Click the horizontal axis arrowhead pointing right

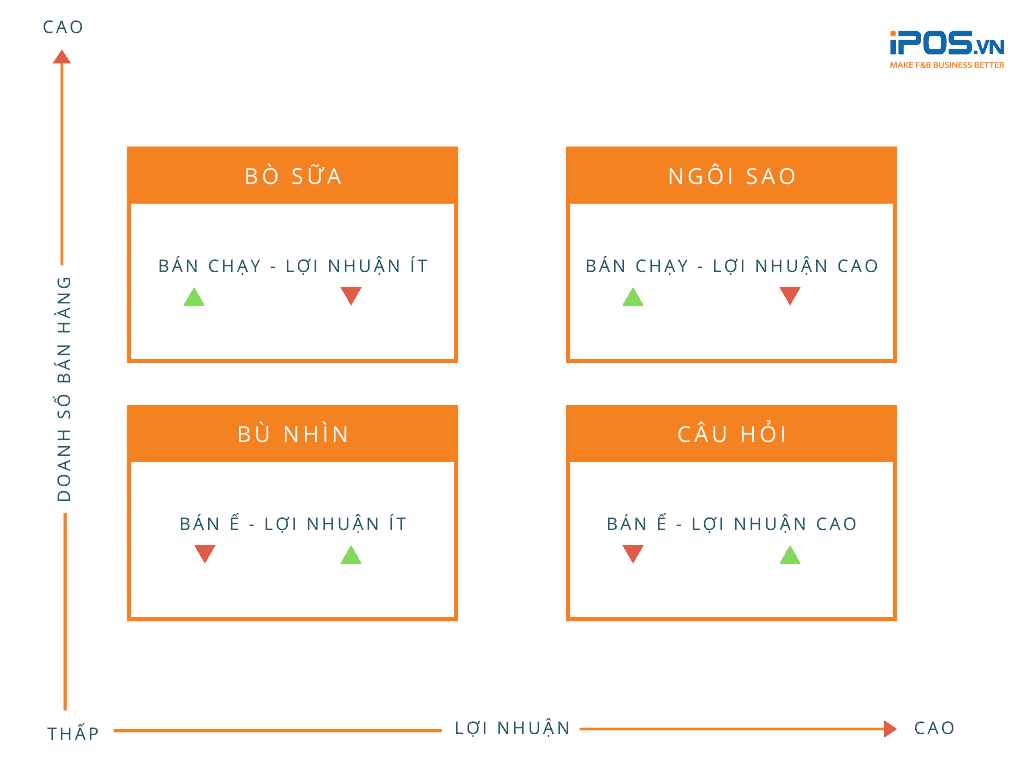(890, 729)
